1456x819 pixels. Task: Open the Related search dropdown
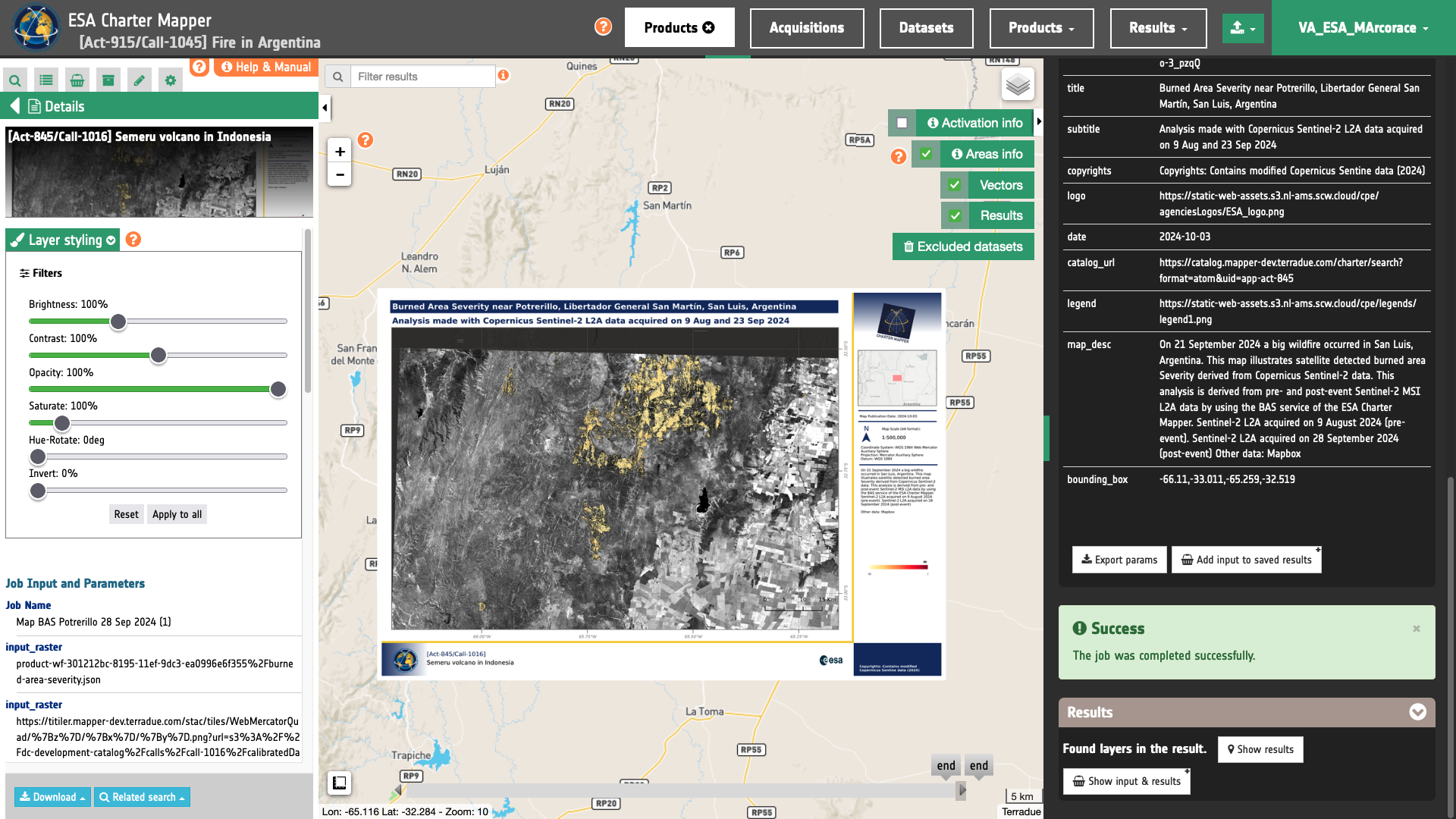tap(142, 797)
